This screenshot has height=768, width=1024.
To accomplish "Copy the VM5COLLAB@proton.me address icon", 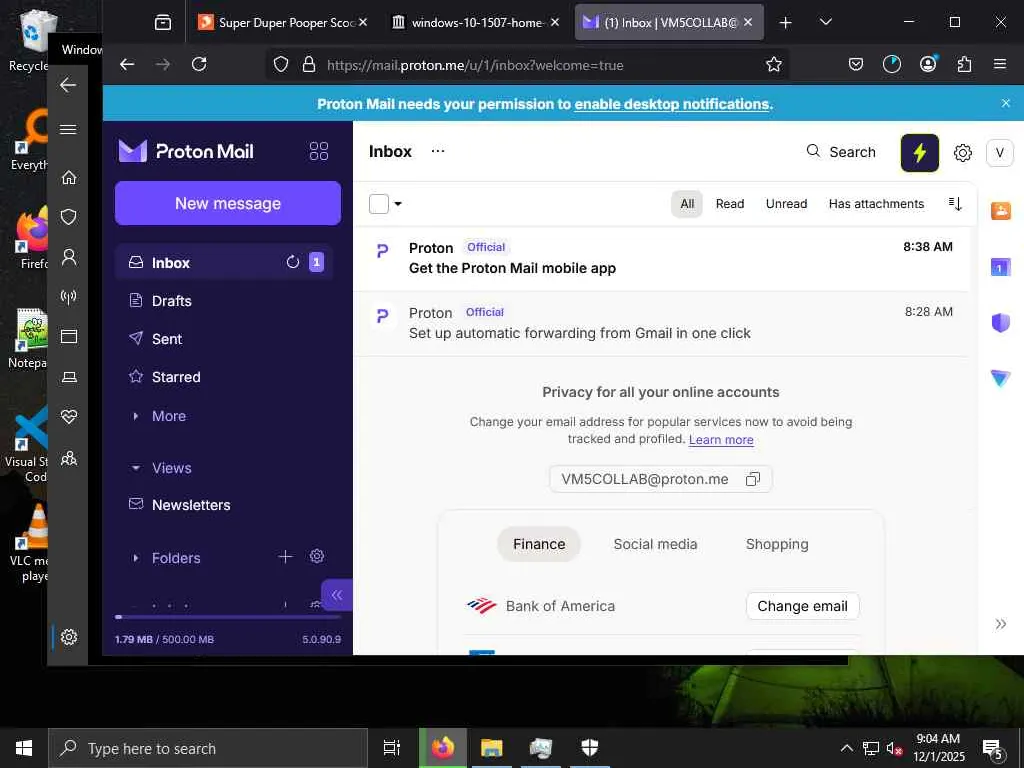I will pyautogui.click(x=752, y=479).
